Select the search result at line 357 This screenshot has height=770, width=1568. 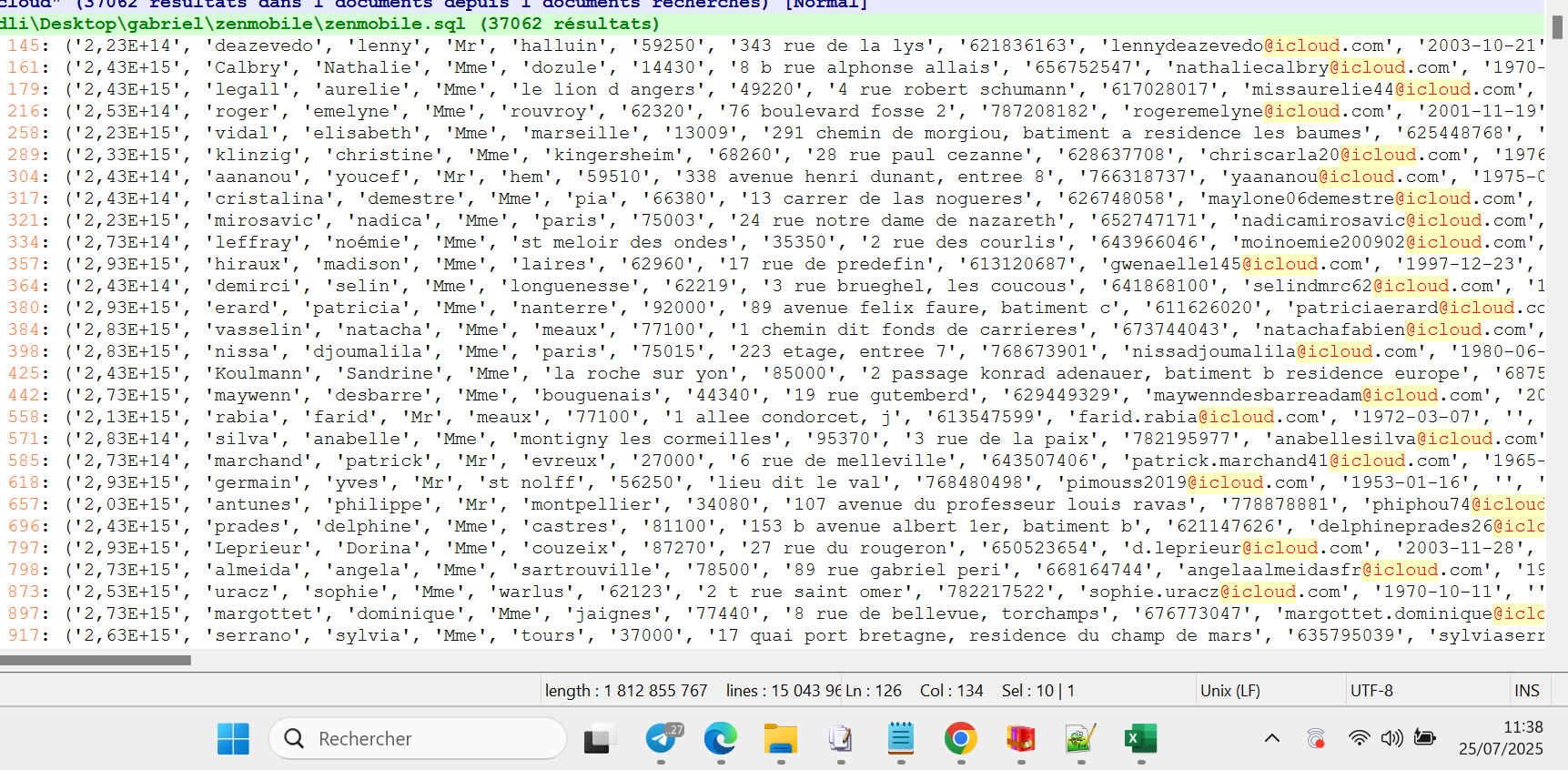(773, 264)
